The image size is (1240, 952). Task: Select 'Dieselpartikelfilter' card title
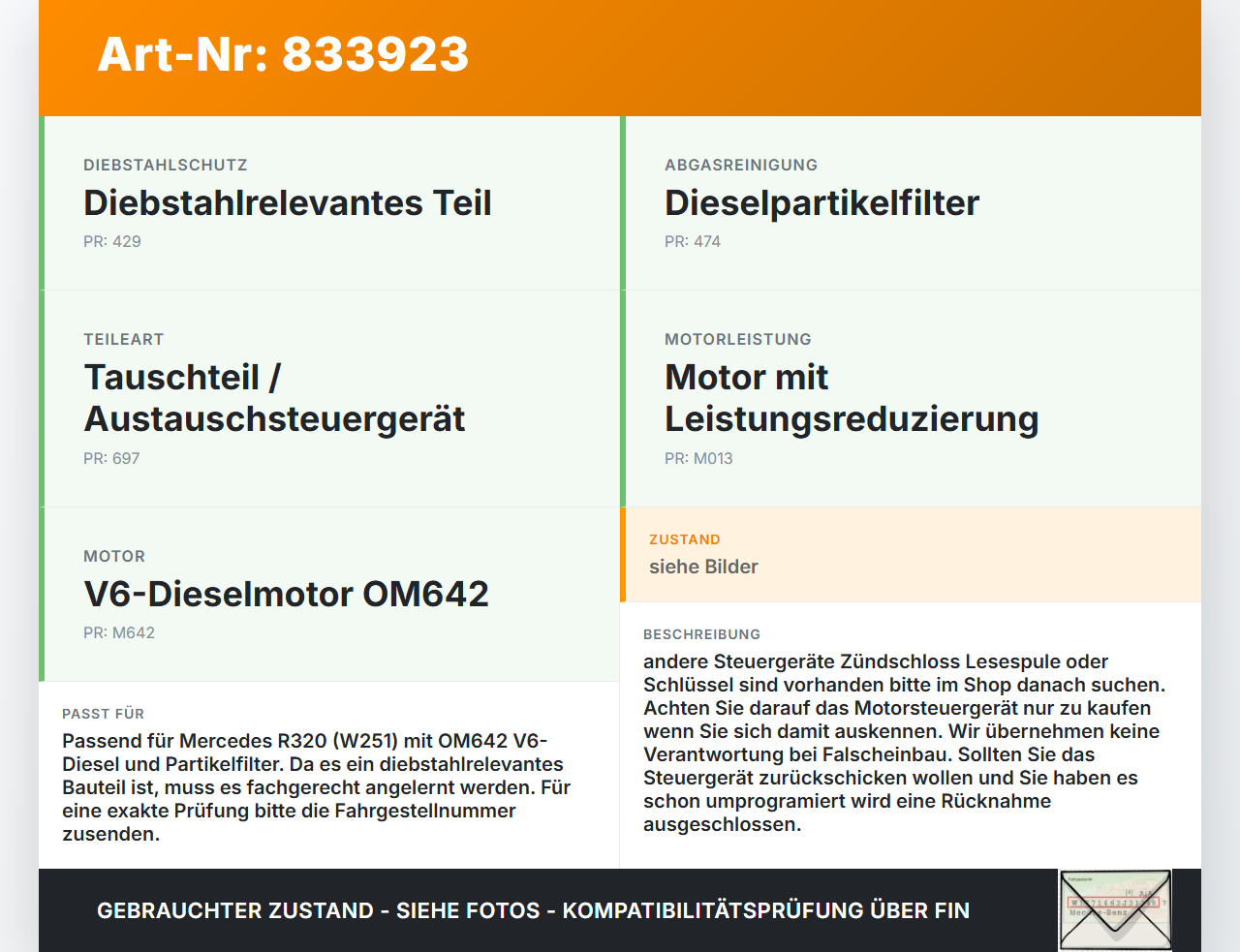821,203
